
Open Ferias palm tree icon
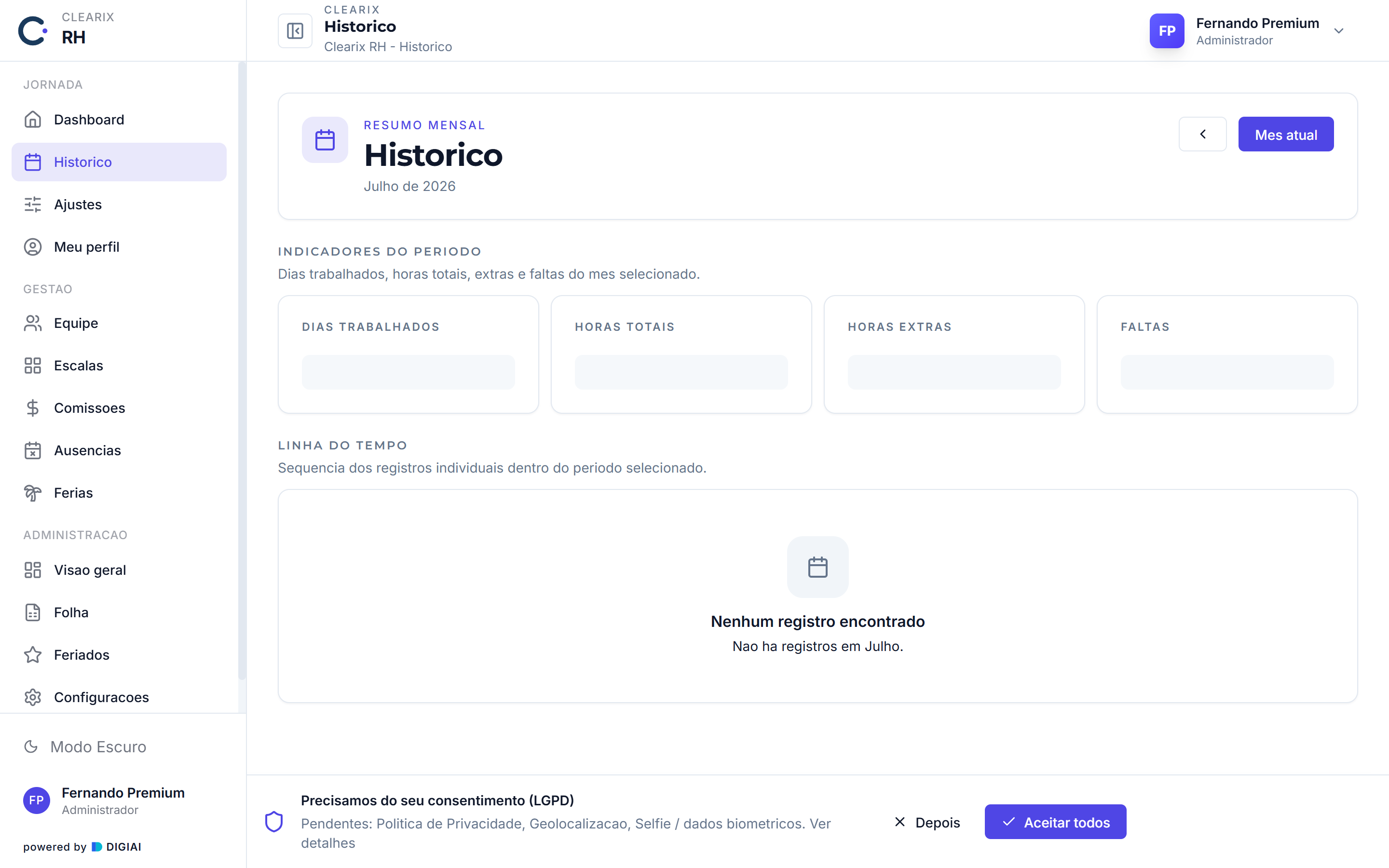click(33, 492)
